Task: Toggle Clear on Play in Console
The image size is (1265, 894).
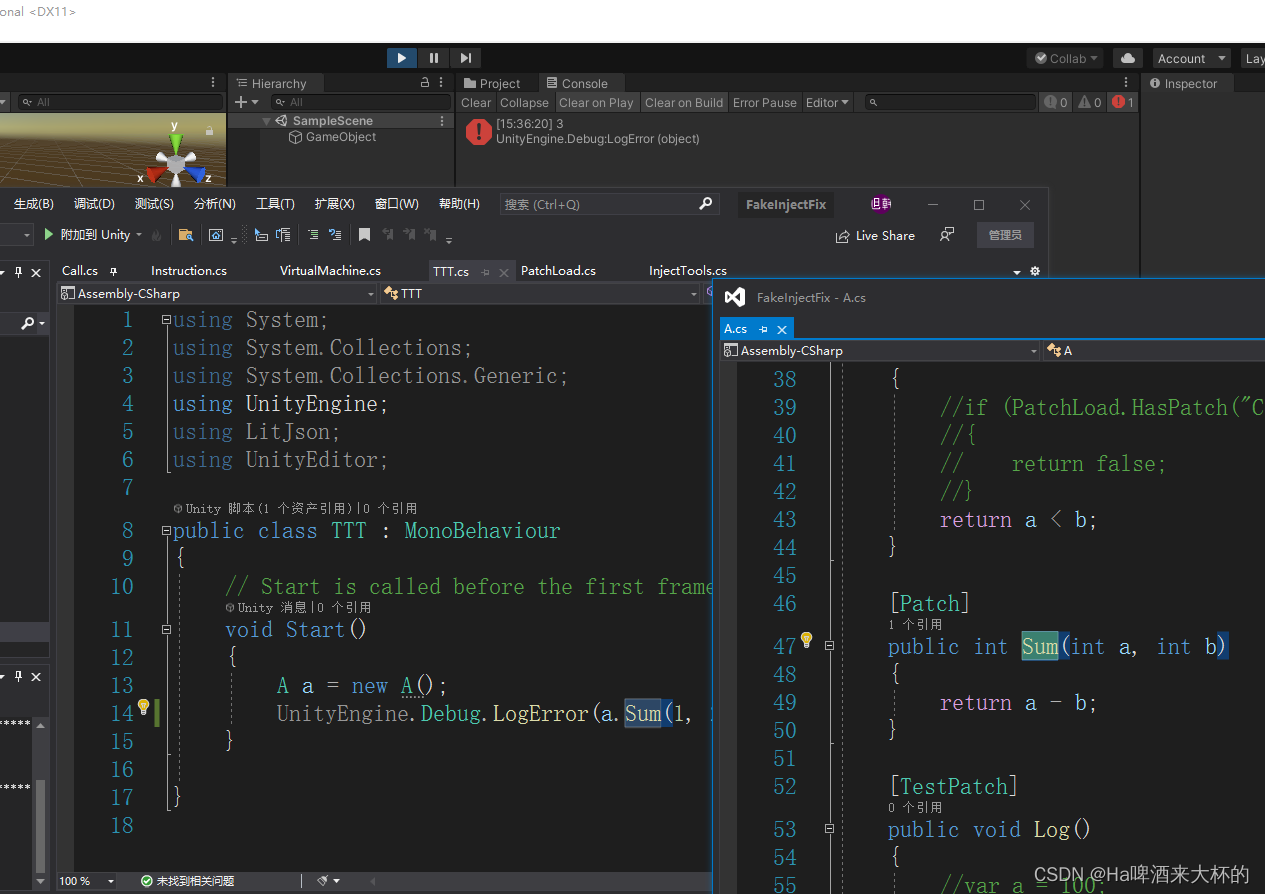Action: pos(595,102)
